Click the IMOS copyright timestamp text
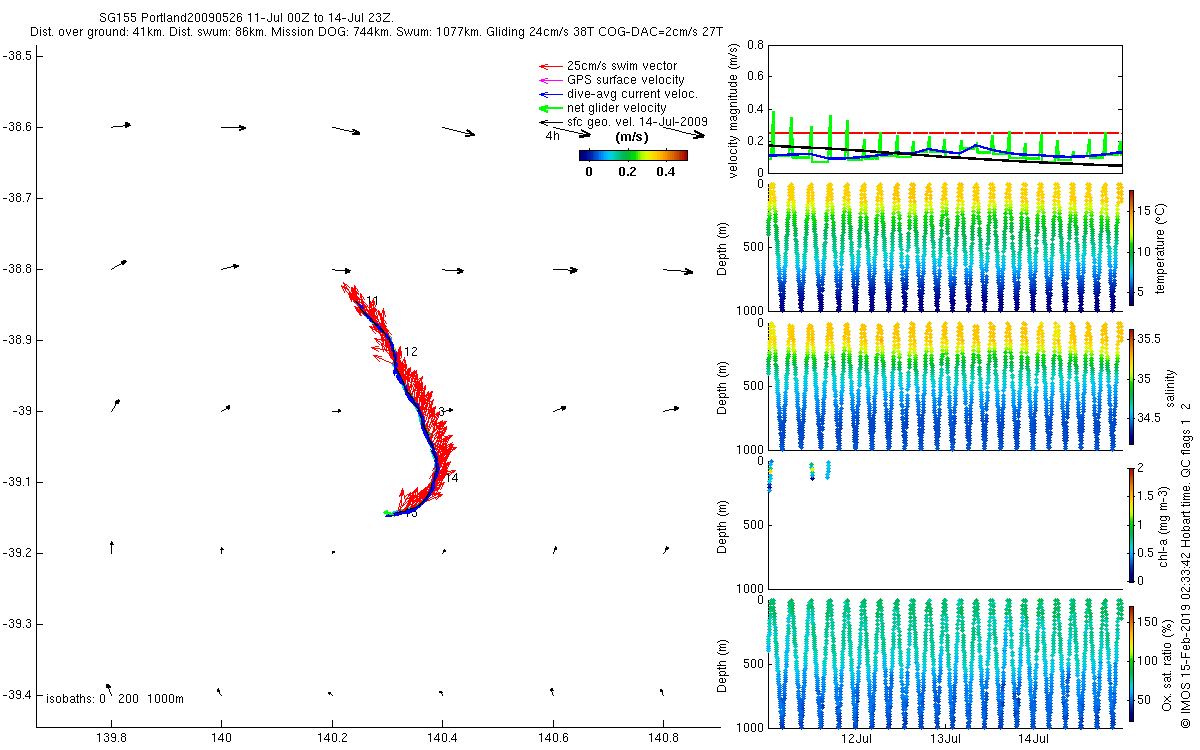Image resolution: width=1200 pixels, height=750 pixels. point(1186,565)
